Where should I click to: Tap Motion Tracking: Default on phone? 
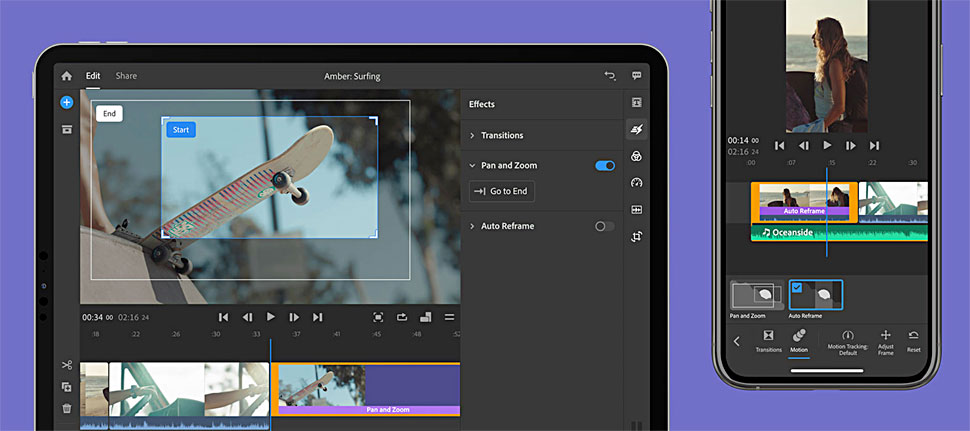pyautogui.click(x=848, y=342)
